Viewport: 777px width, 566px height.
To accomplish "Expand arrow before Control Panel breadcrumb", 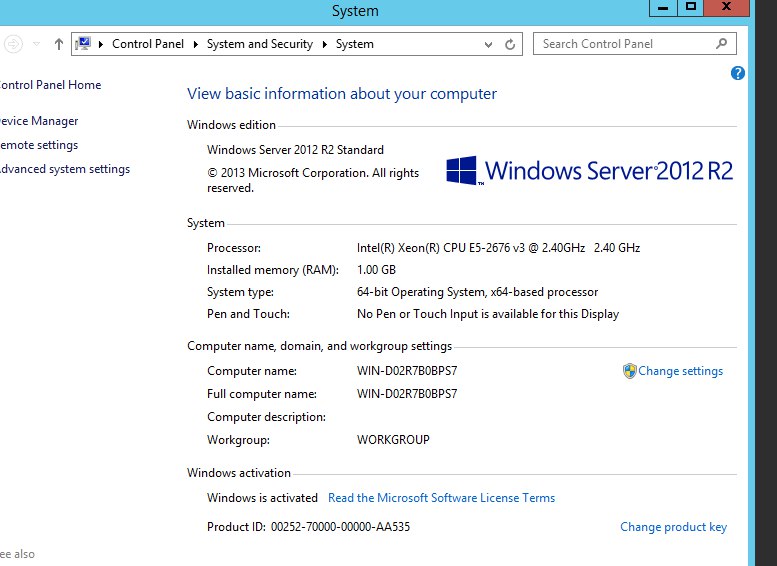I will [x=101, y=44].
